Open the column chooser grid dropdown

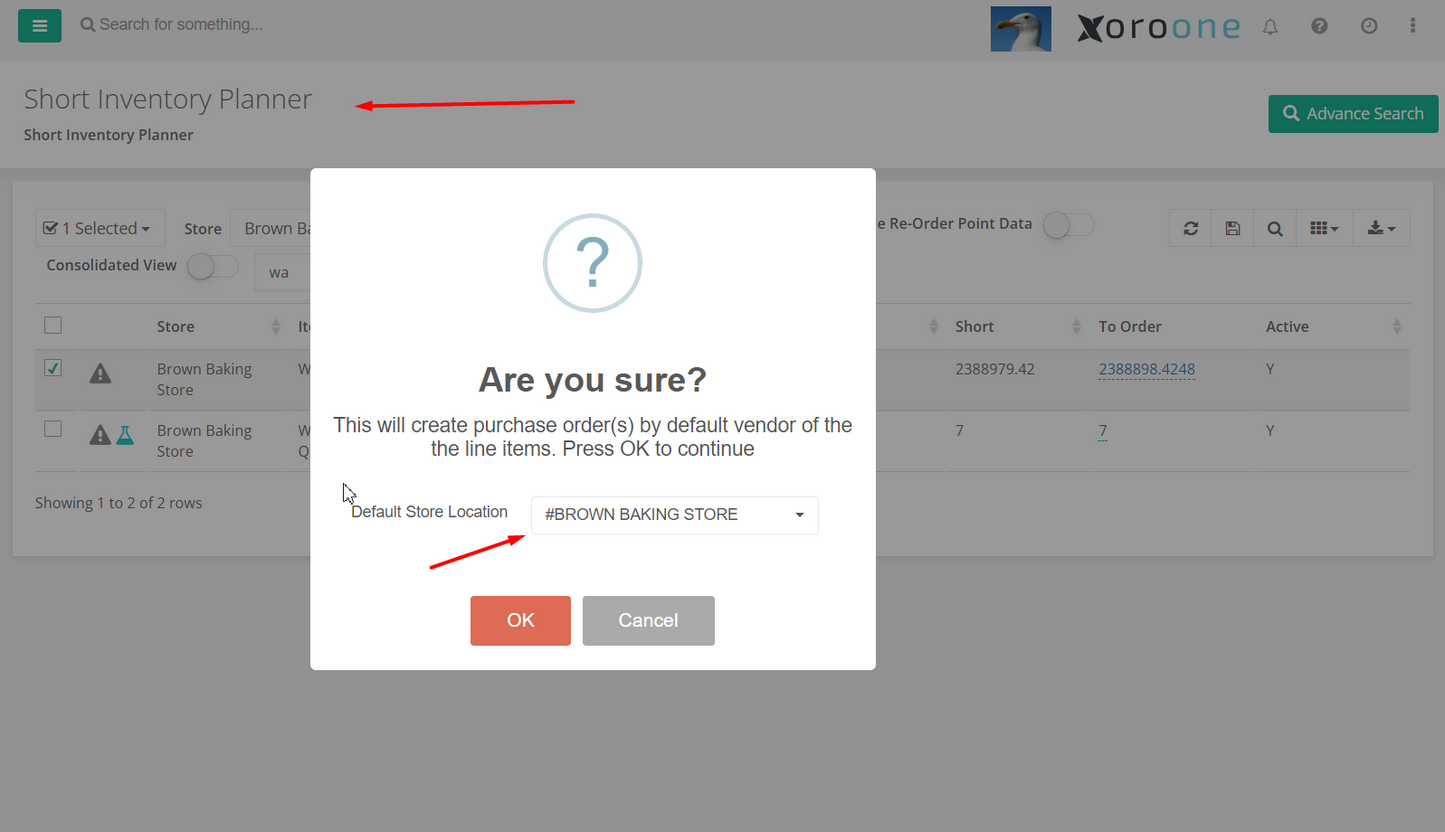(x=1324, y=228)
